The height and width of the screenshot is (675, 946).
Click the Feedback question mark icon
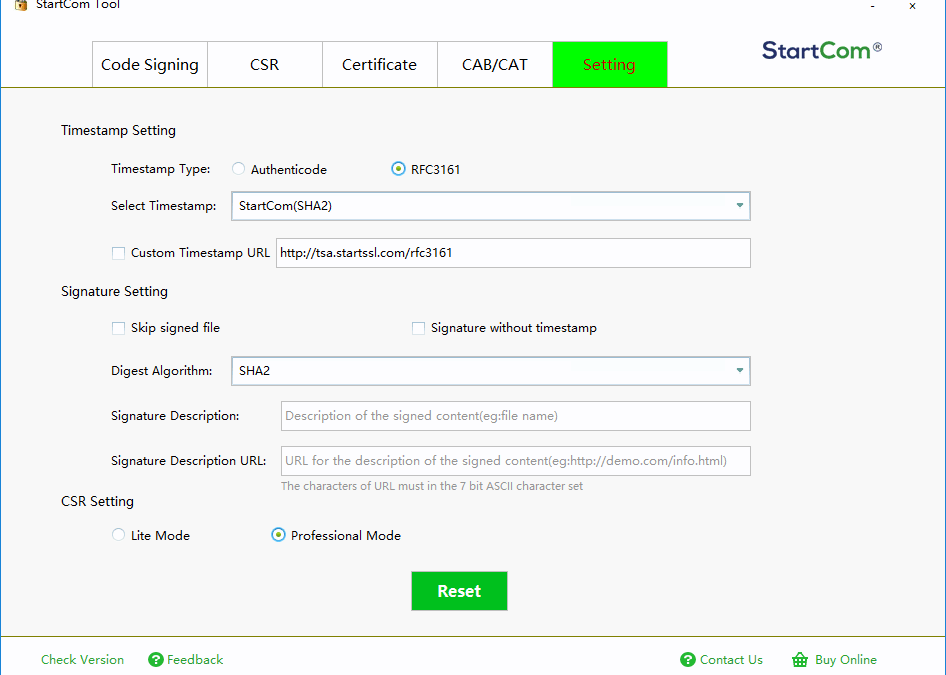[x=156, y=659]
